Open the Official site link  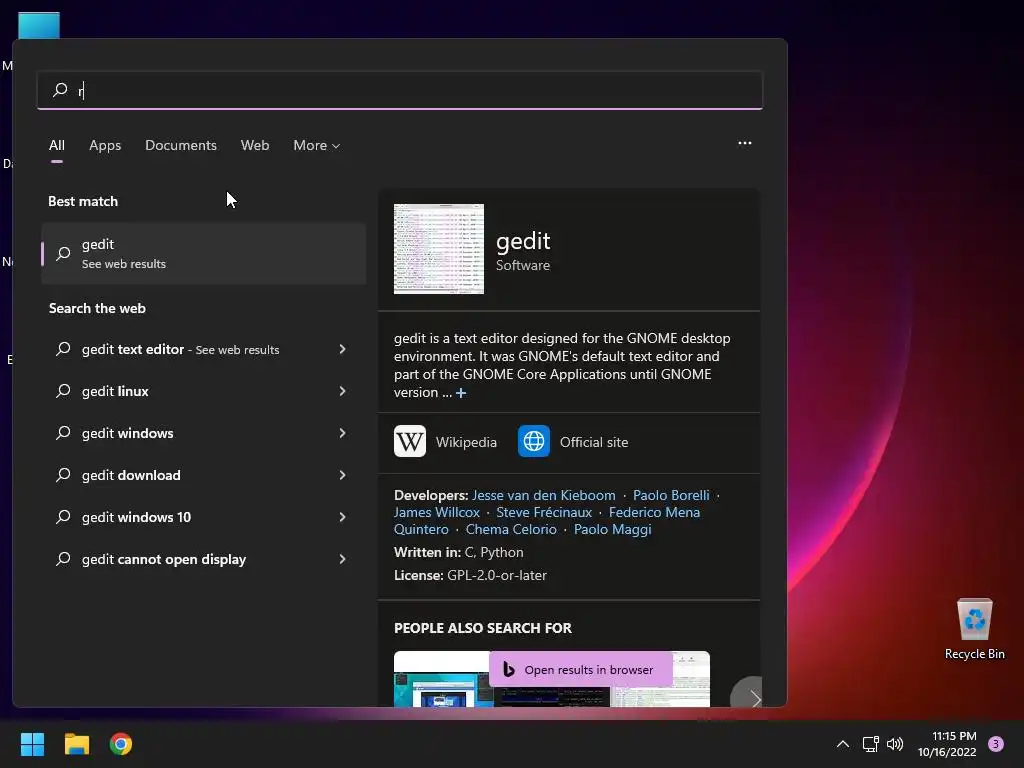click(594, 442)
